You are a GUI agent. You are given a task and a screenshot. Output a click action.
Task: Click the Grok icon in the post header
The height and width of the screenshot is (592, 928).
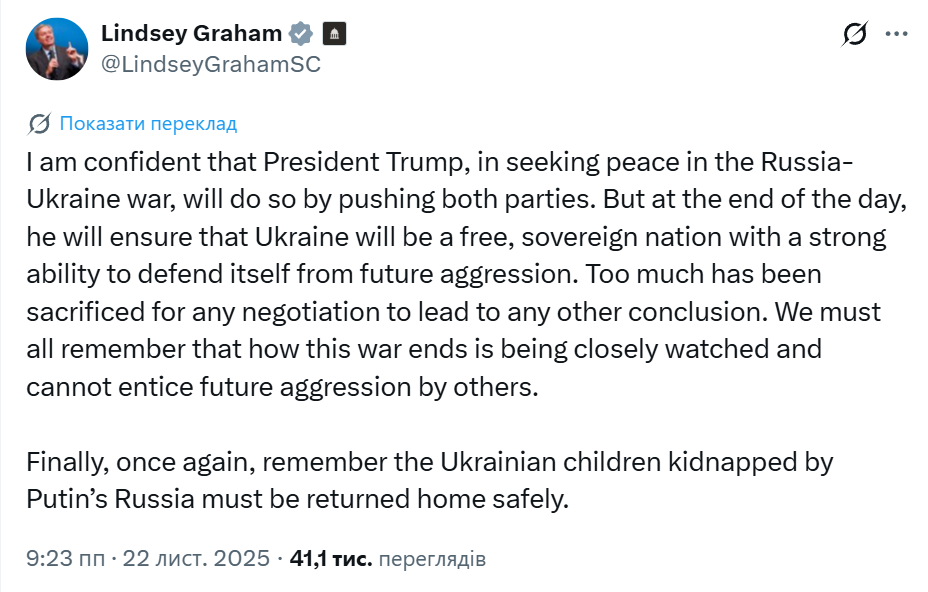pyautogui.click(x=855, y=34)
